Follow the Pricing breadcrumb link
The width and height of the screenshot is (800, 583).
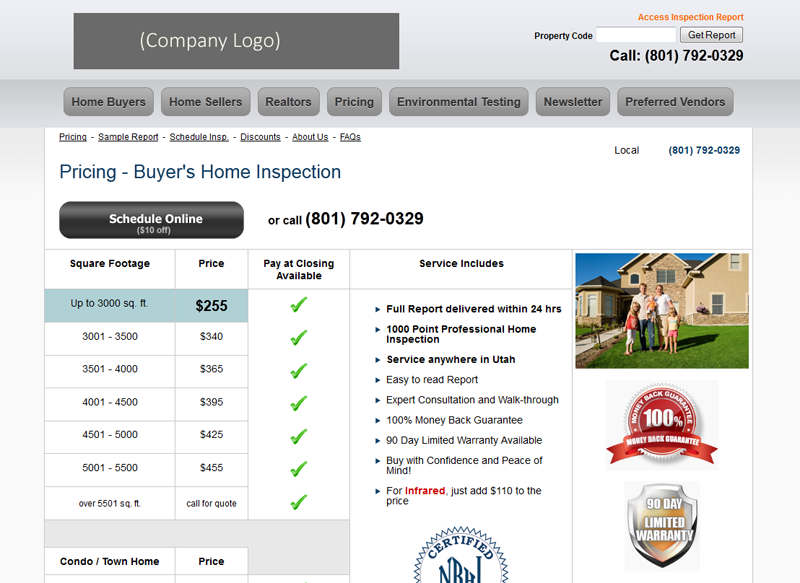[x=73, y=137]
